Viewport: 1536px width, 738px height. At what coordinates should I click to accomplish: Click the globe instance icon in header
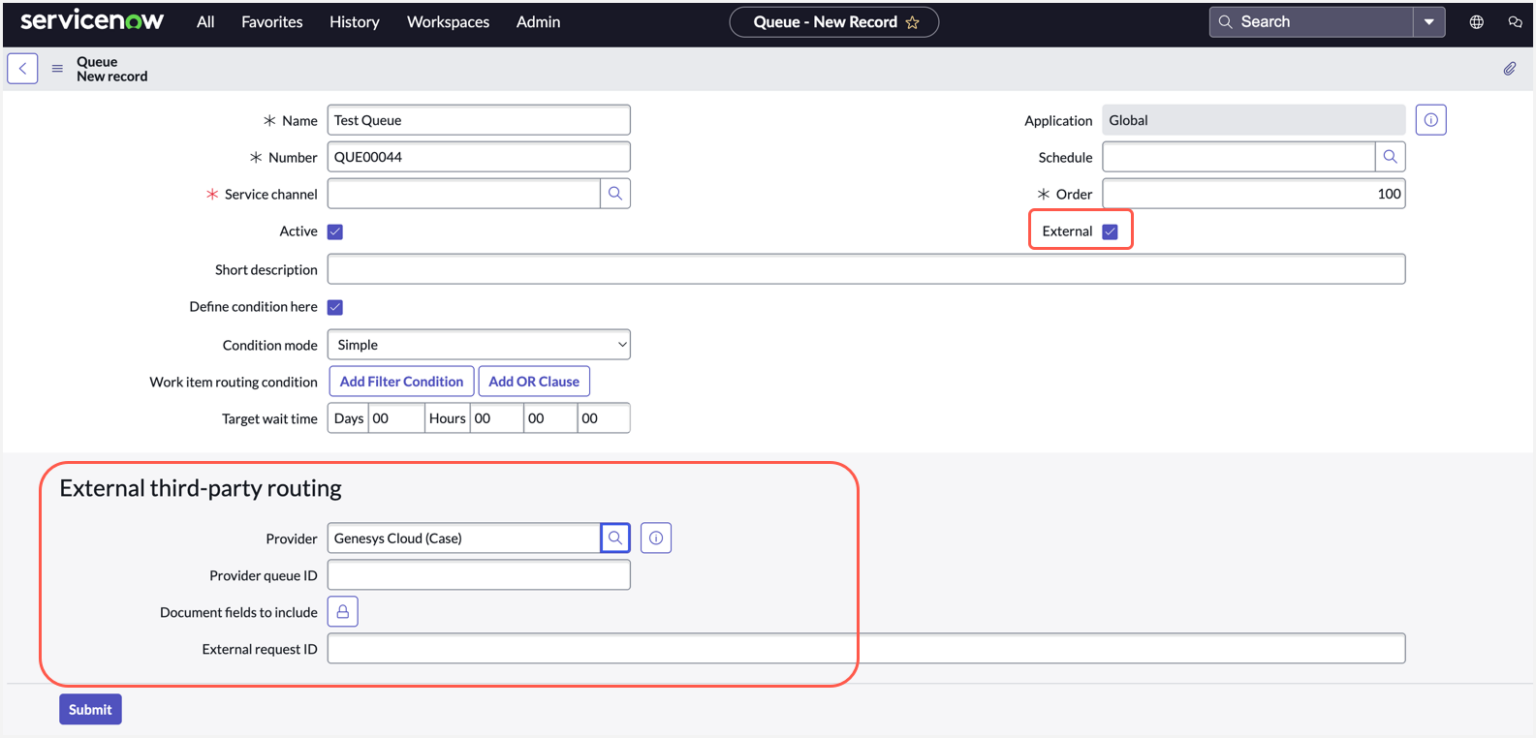coord(1476,21)
